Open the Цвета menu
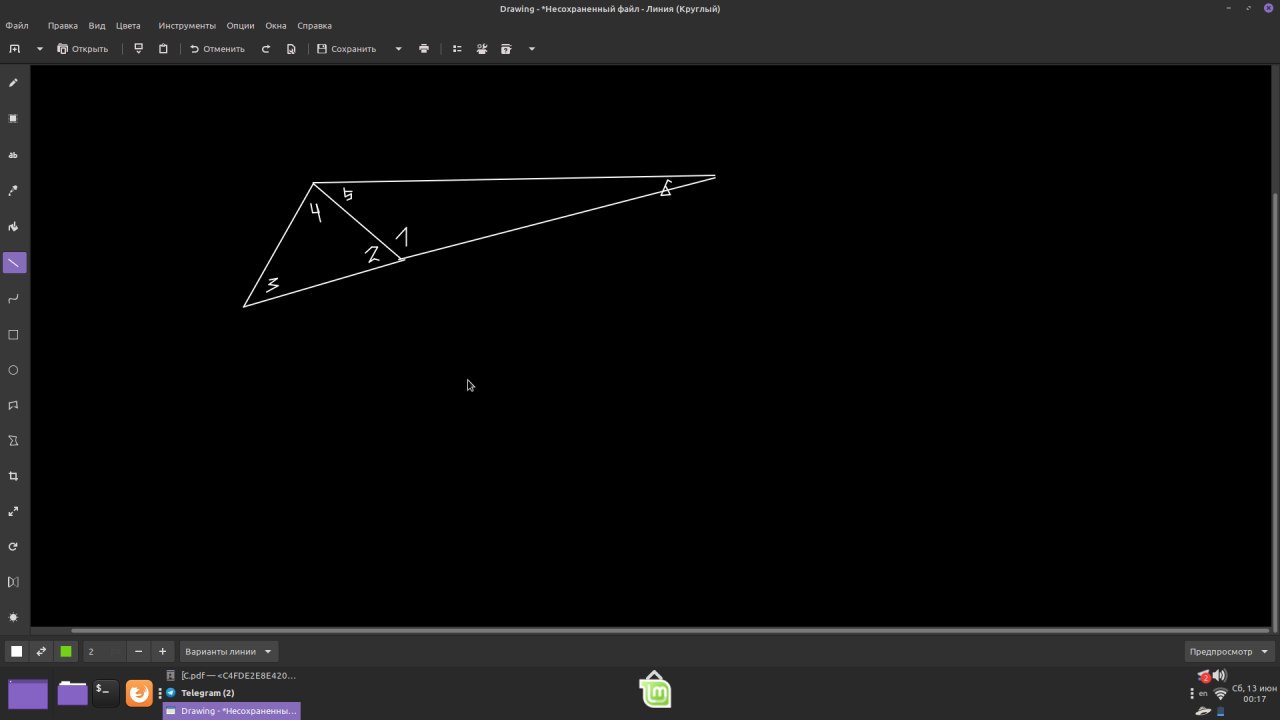The width and height of the screenshot is (1280, 720). (128, 25)
